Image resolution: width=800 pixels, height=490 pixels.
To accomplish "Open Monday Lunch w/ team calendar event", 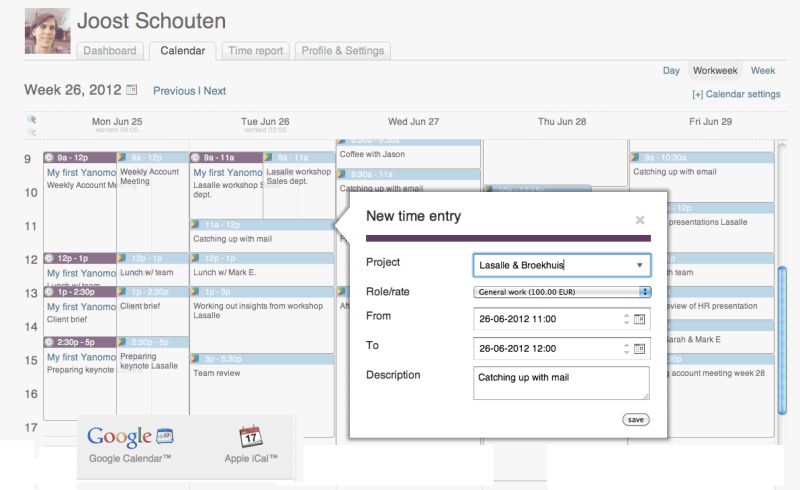I will [x=153, y=269].
